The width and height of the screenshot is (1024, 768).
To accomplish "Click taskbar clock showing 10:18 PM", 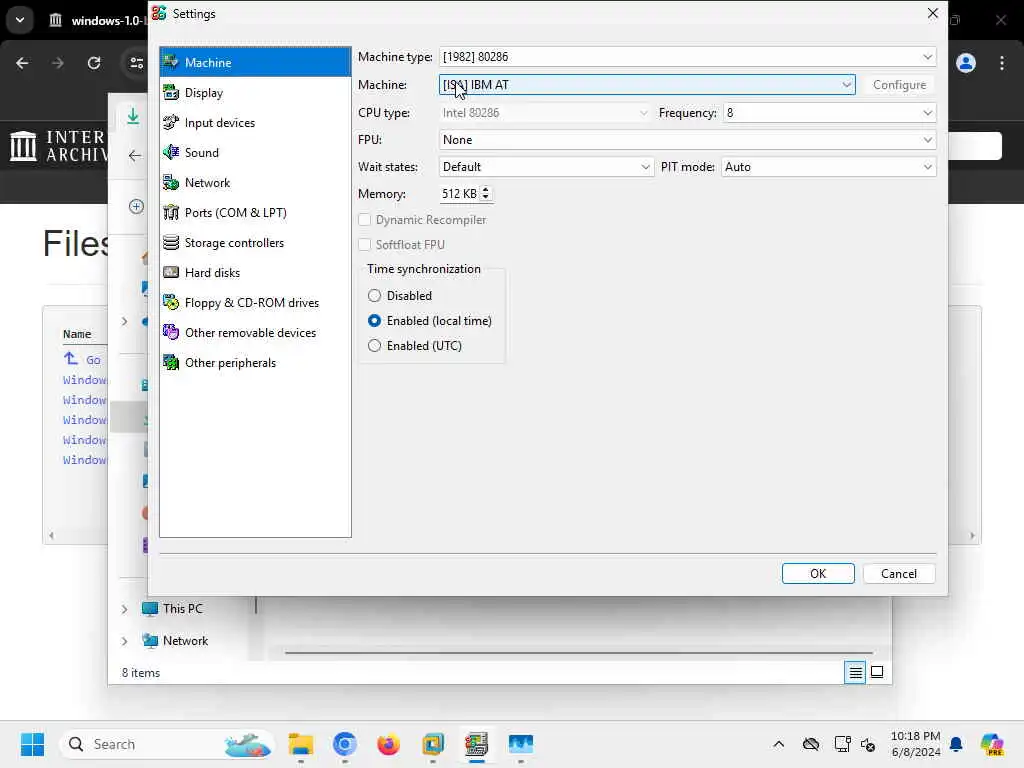I will coord(916,744).
